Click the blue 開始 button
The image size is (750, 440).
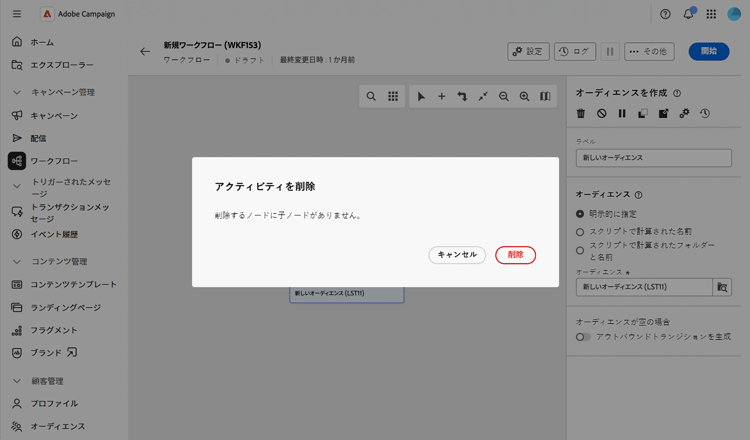pos(709,51)
